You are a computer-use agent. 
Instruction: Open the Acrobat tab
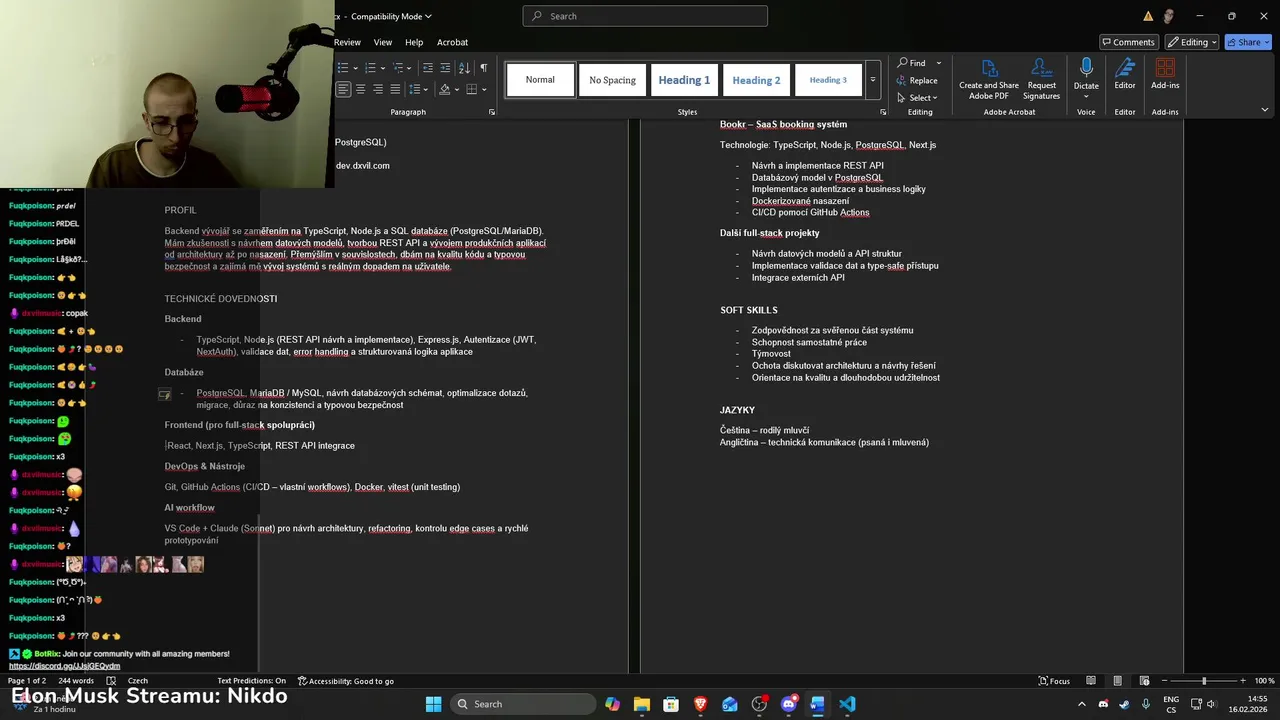coord(452,42)
